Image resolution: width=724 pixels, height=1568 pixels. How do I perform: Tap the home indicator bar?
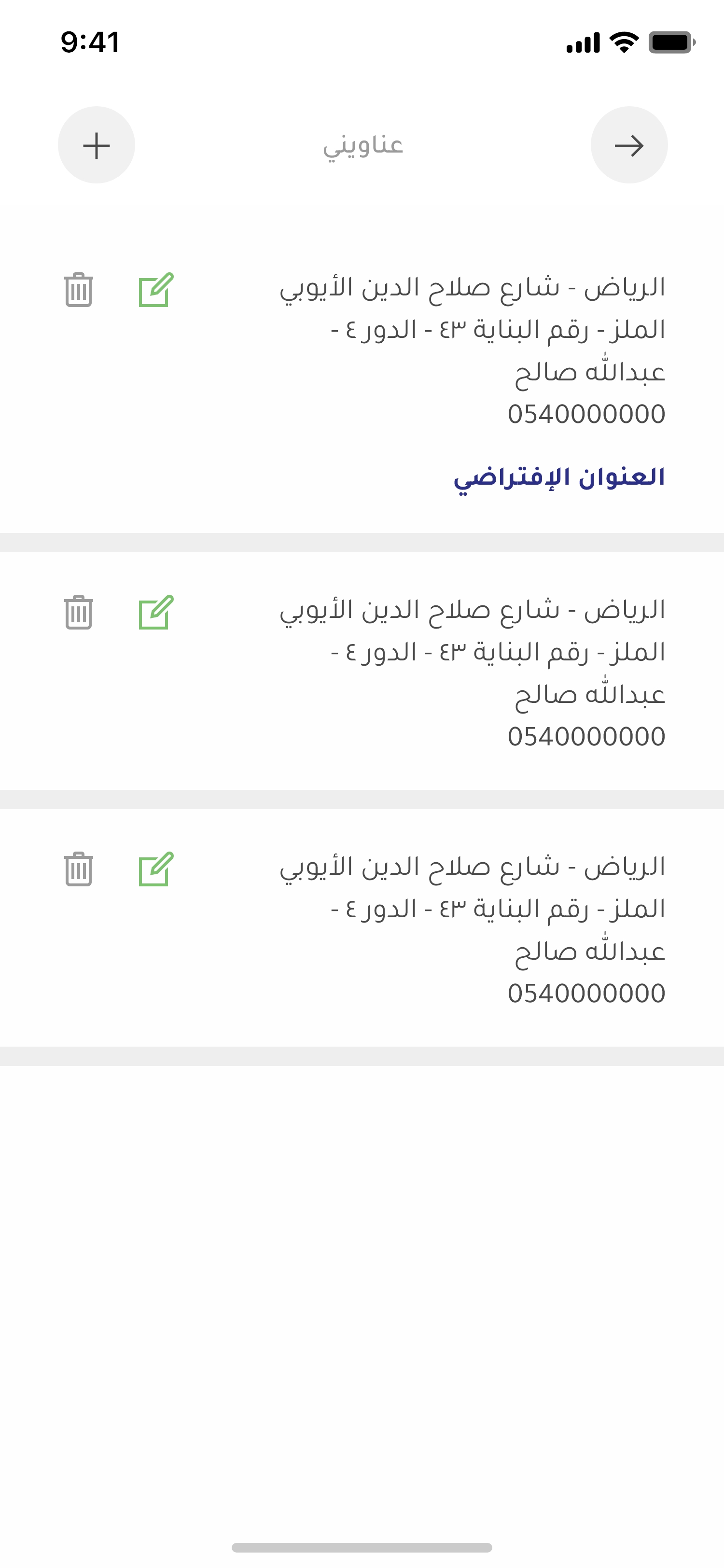click(x=362, y=1547)
